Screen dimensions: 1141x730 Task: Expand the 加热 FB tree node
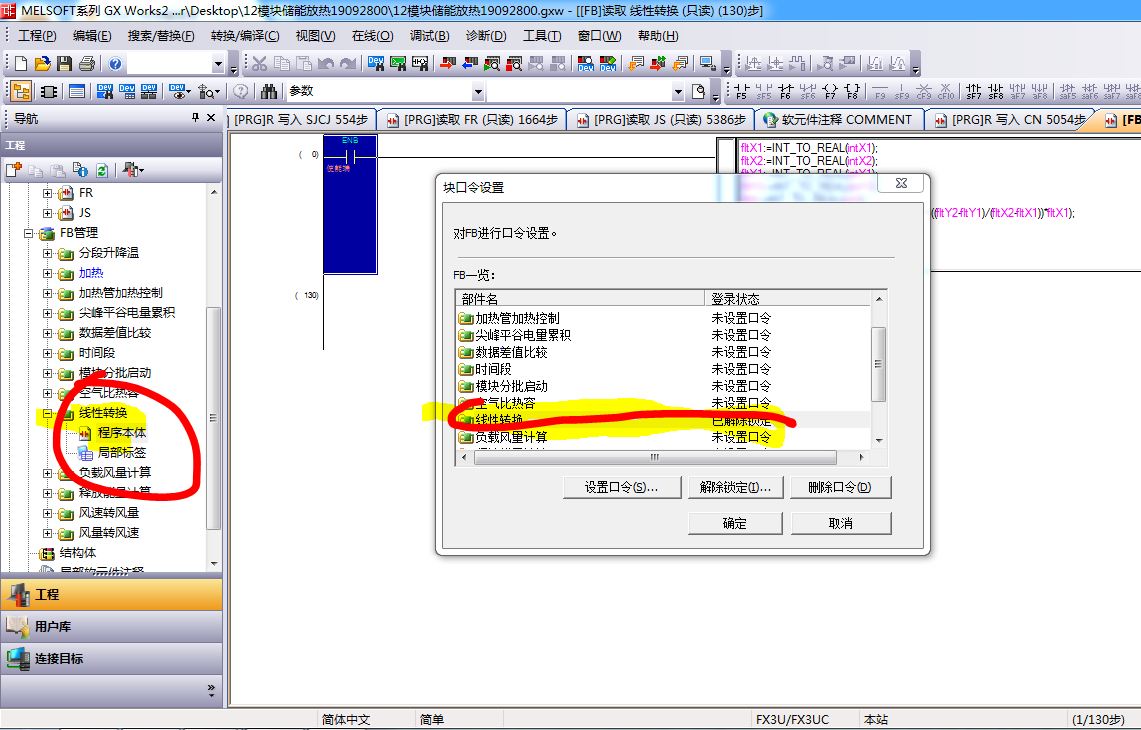[47, 273]
